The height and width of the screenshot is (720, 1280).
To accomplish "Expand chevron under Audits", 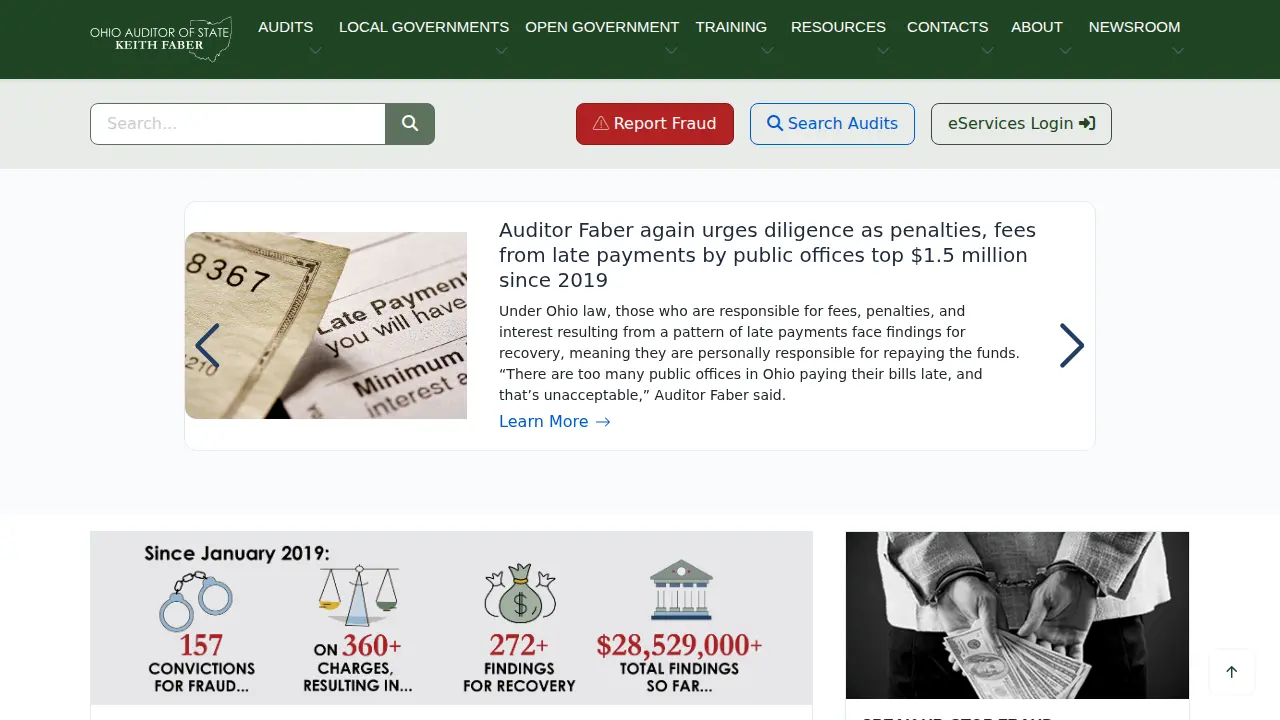I will (315, 51).
